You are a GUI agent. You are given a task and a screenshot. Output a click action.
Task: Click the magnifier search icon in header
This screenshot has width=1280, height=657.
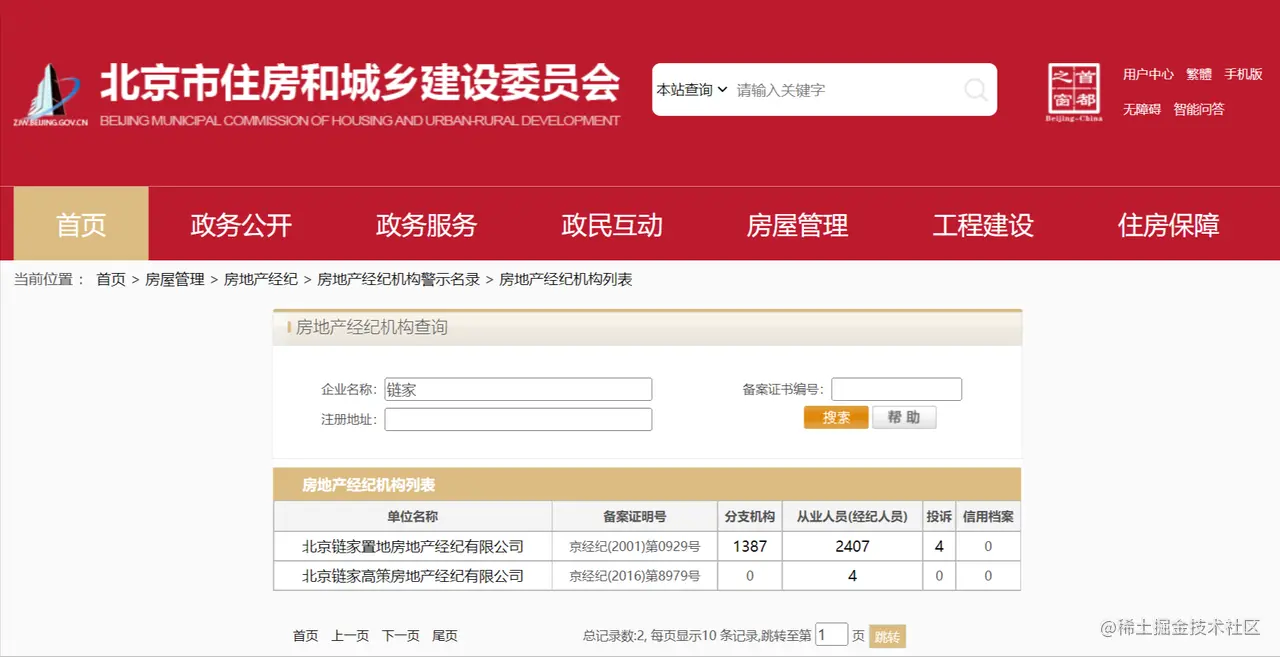(975, 90)
